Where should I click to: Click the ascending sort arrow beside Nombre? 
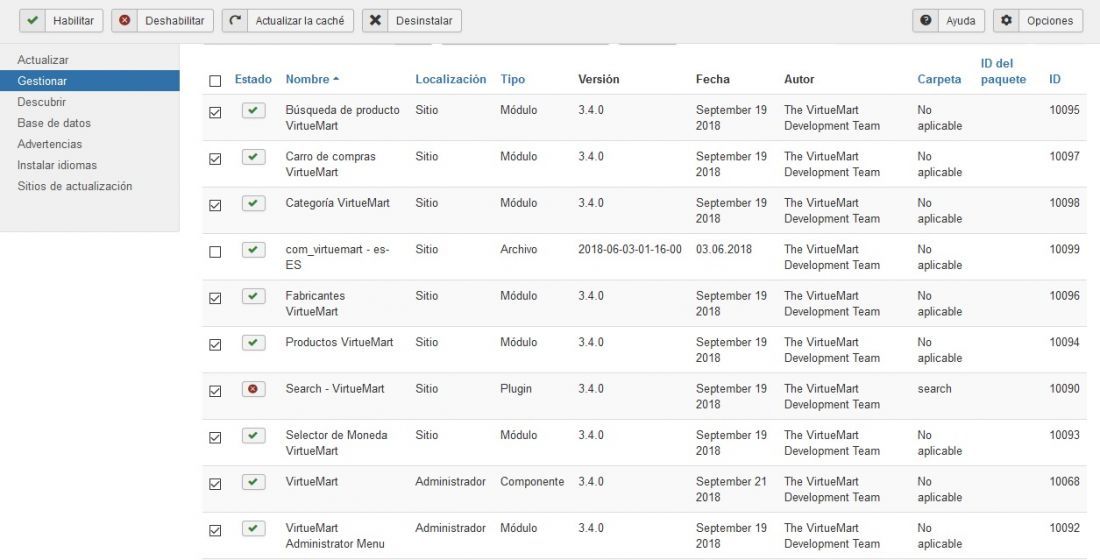coord(336,79)
